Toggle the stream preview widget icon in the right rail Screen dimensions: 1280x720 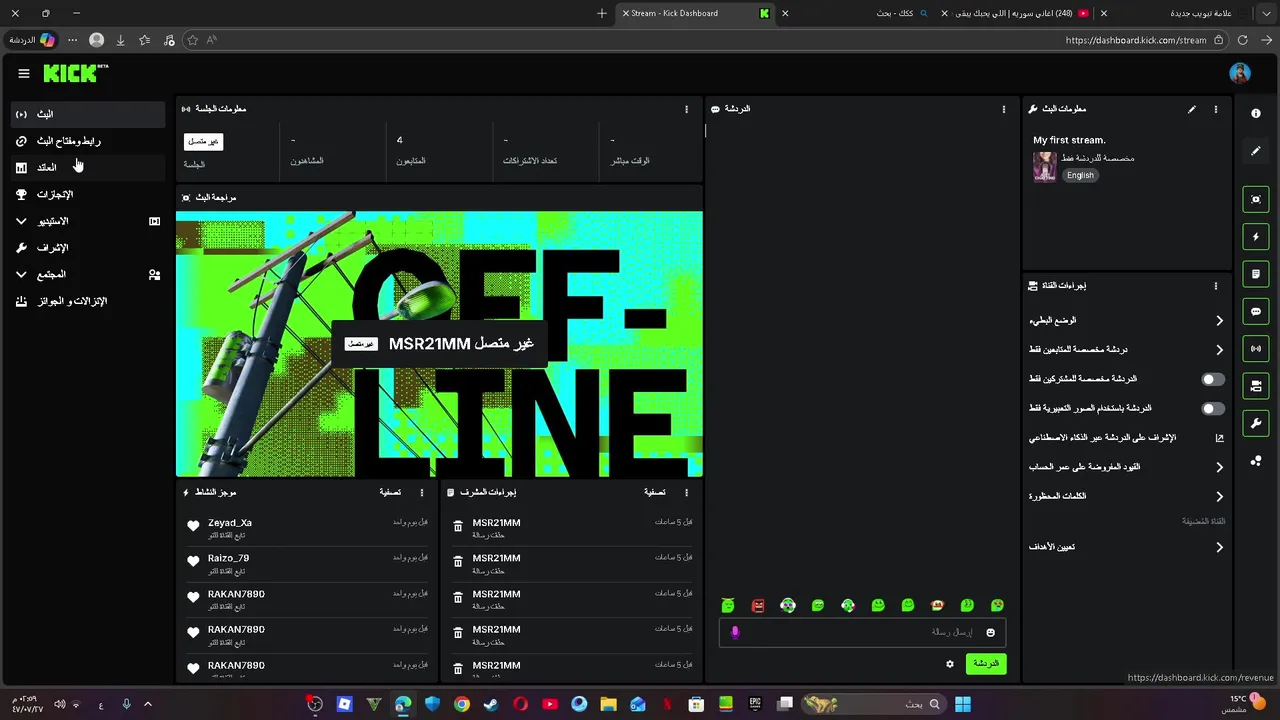pos(1256,199)
